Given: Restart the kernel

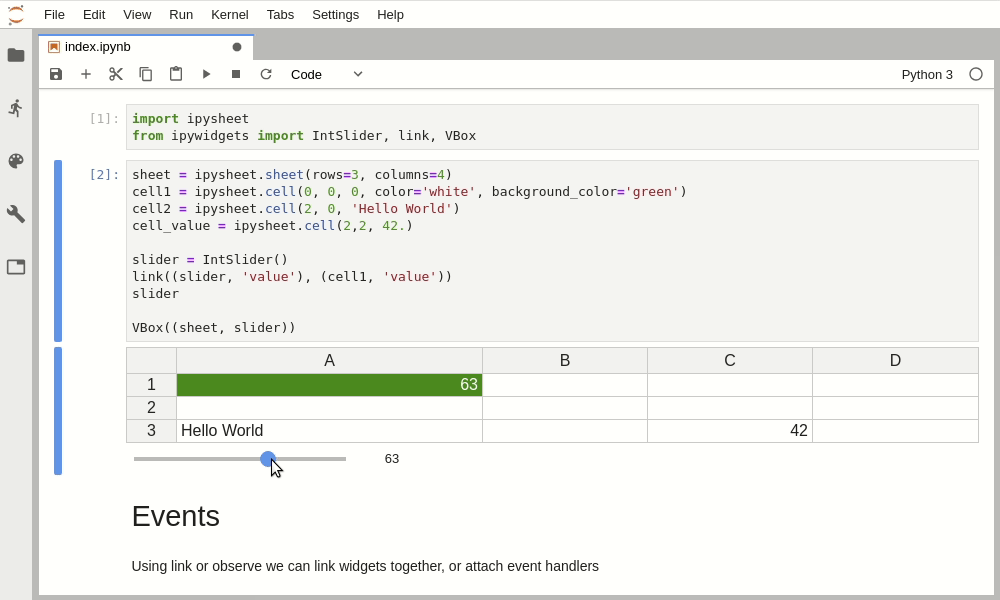Looking at the screenshot, I should click(266, 74).
